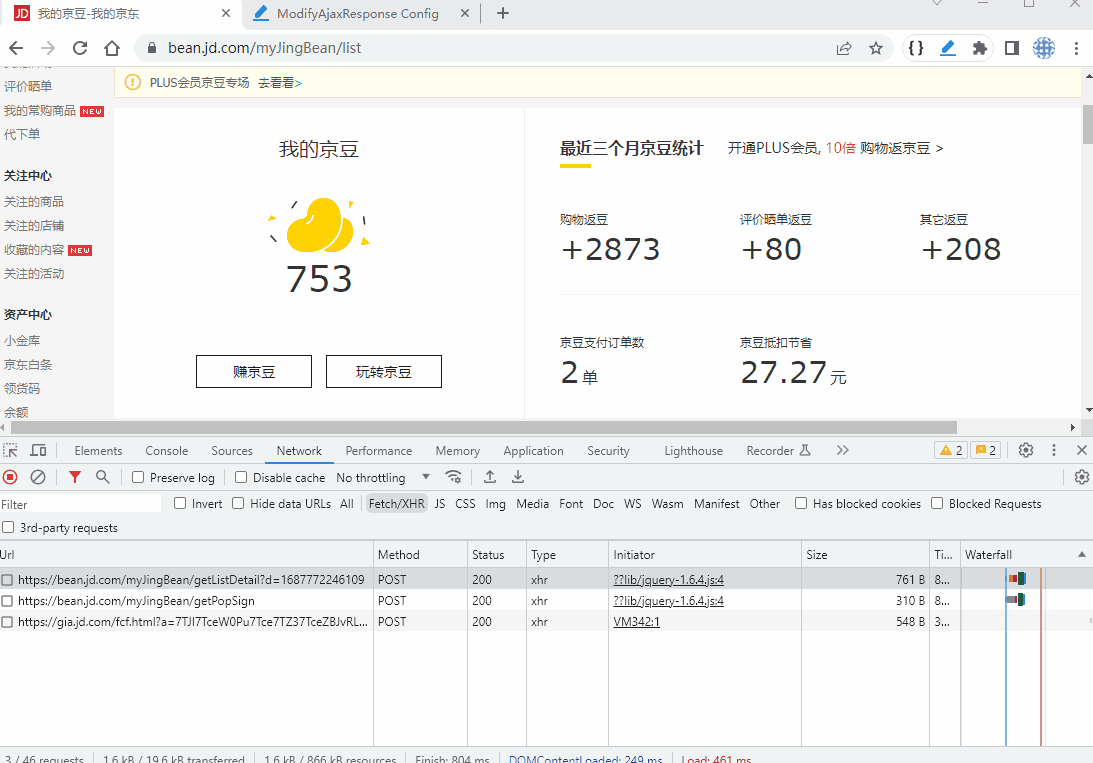The height and width of the screenshot is (763, 1093).
Task: Open DevTools settings gear
Action: click(1025, 450)
